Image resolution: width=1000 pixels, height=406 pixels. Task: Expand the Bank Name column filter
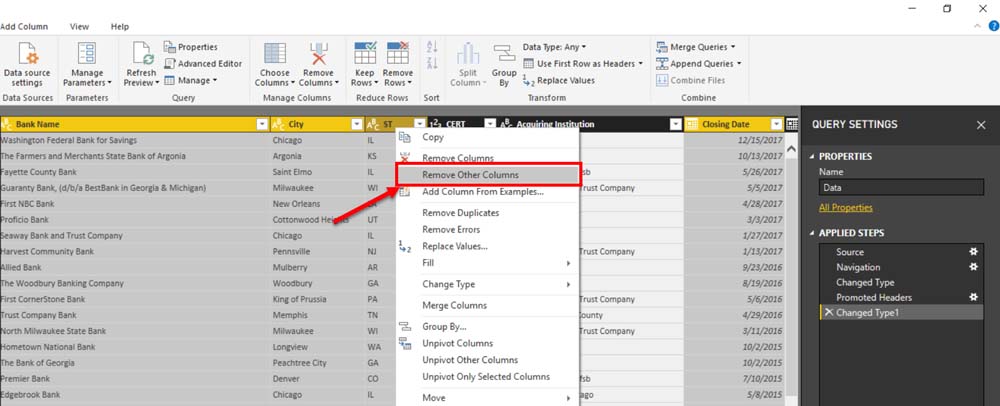coord(262,125)
